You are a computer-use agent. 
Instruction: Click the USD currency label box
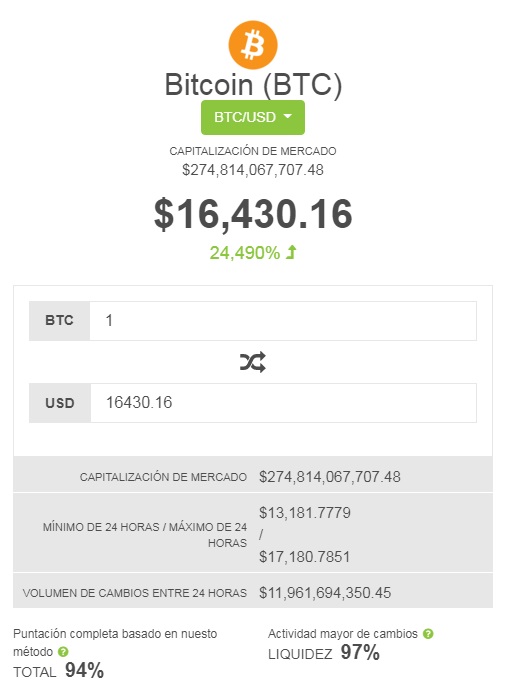click(60, 403)
